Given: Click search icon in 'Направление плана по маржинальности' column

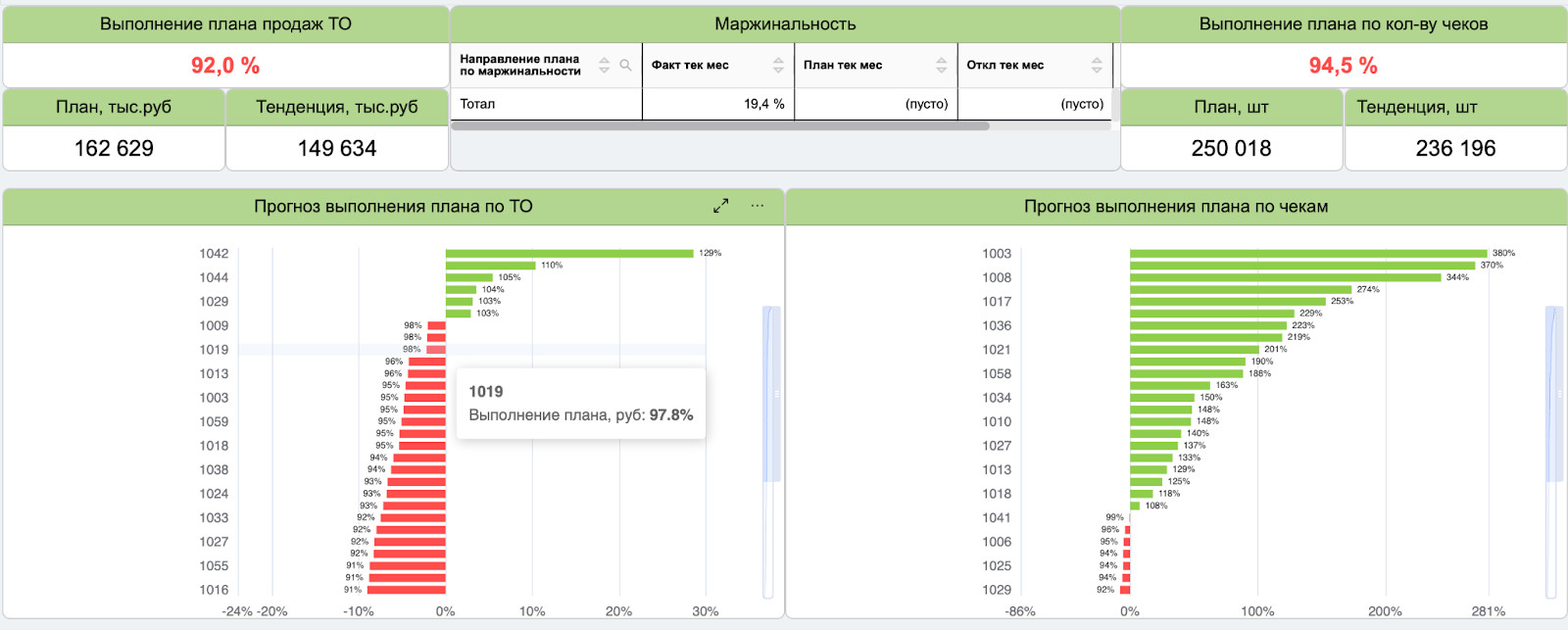Looking at the screenshot, I should [x=625, y=66].
